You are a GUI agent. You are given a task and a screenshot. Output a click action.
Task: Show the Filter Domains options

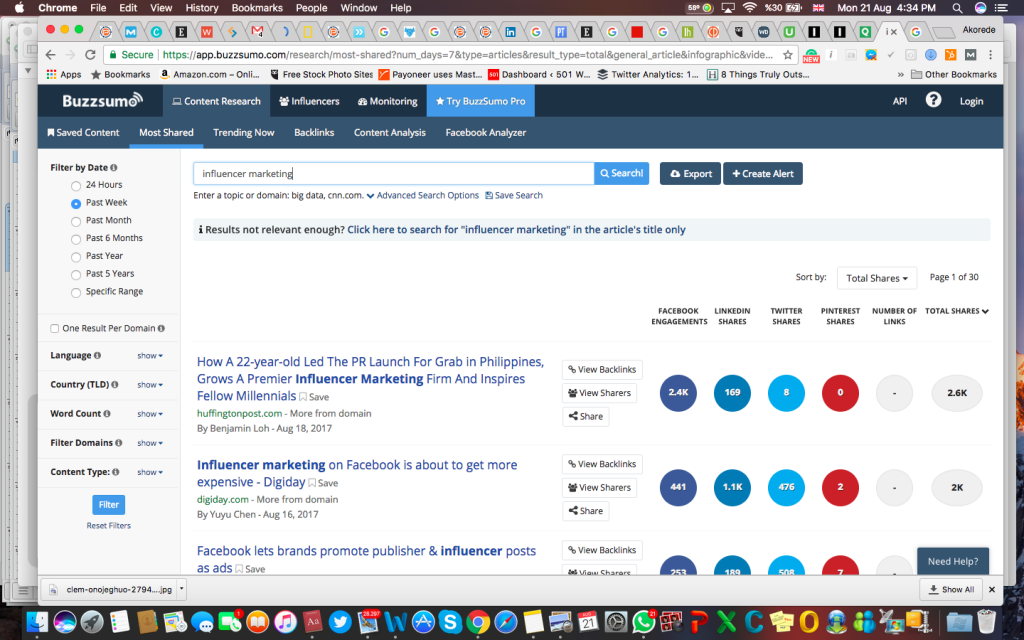tap(150, 443)
